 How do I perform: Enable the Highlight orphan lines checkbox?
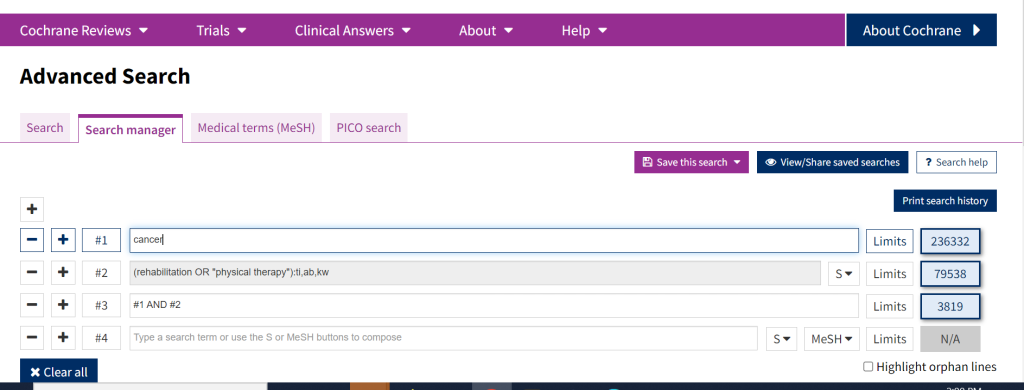[868, 367]
